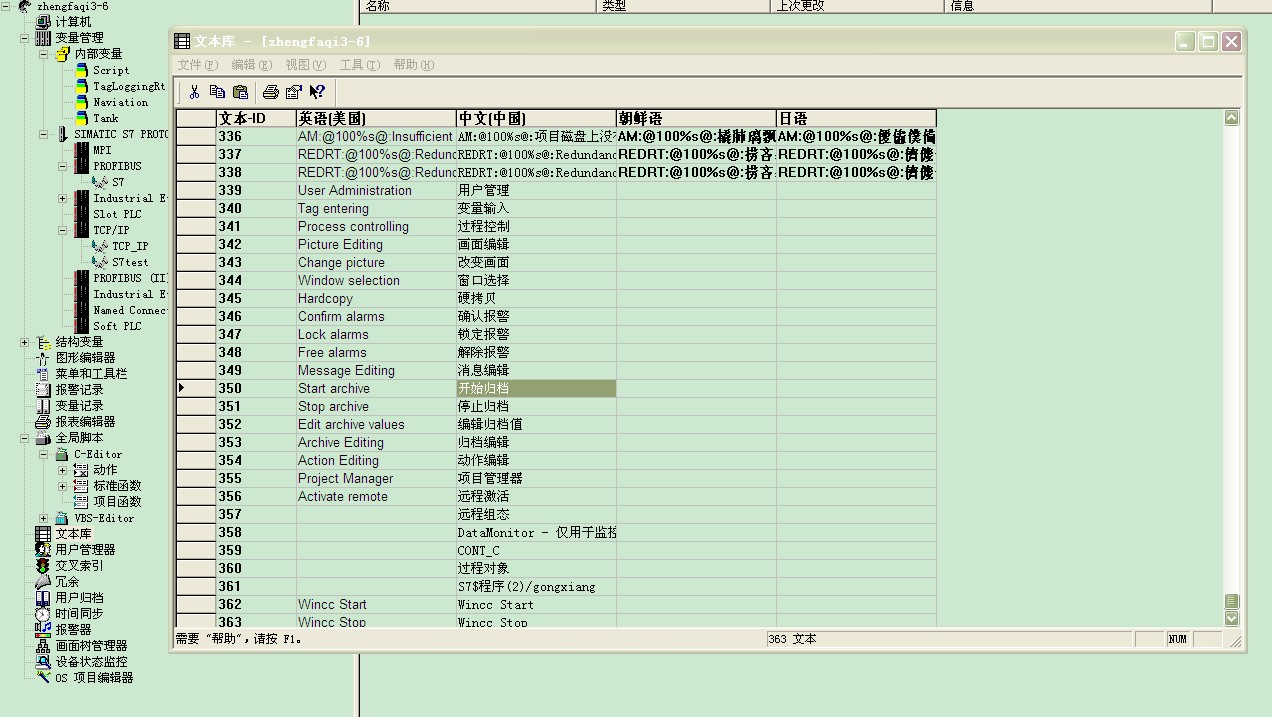Click the Print toolbar icon
Image resolution: width=1272 pixels, height=717 pixels.
[x=271, y=92]
